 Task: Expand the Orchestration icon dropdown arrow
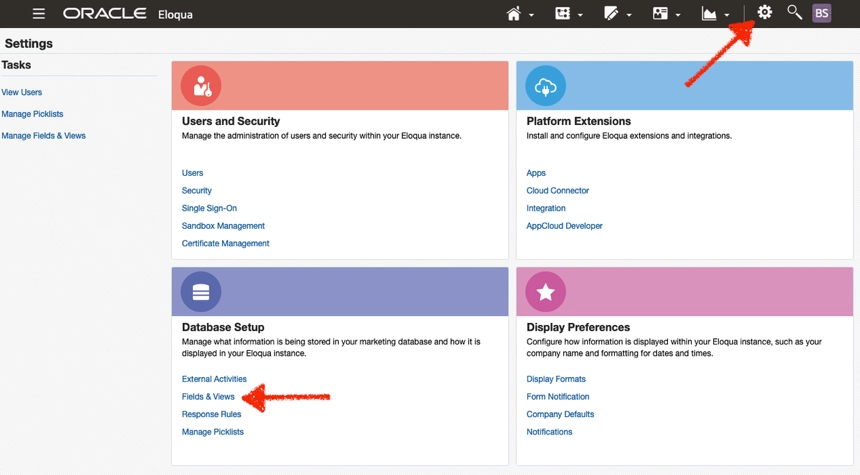tap(580, 15)
